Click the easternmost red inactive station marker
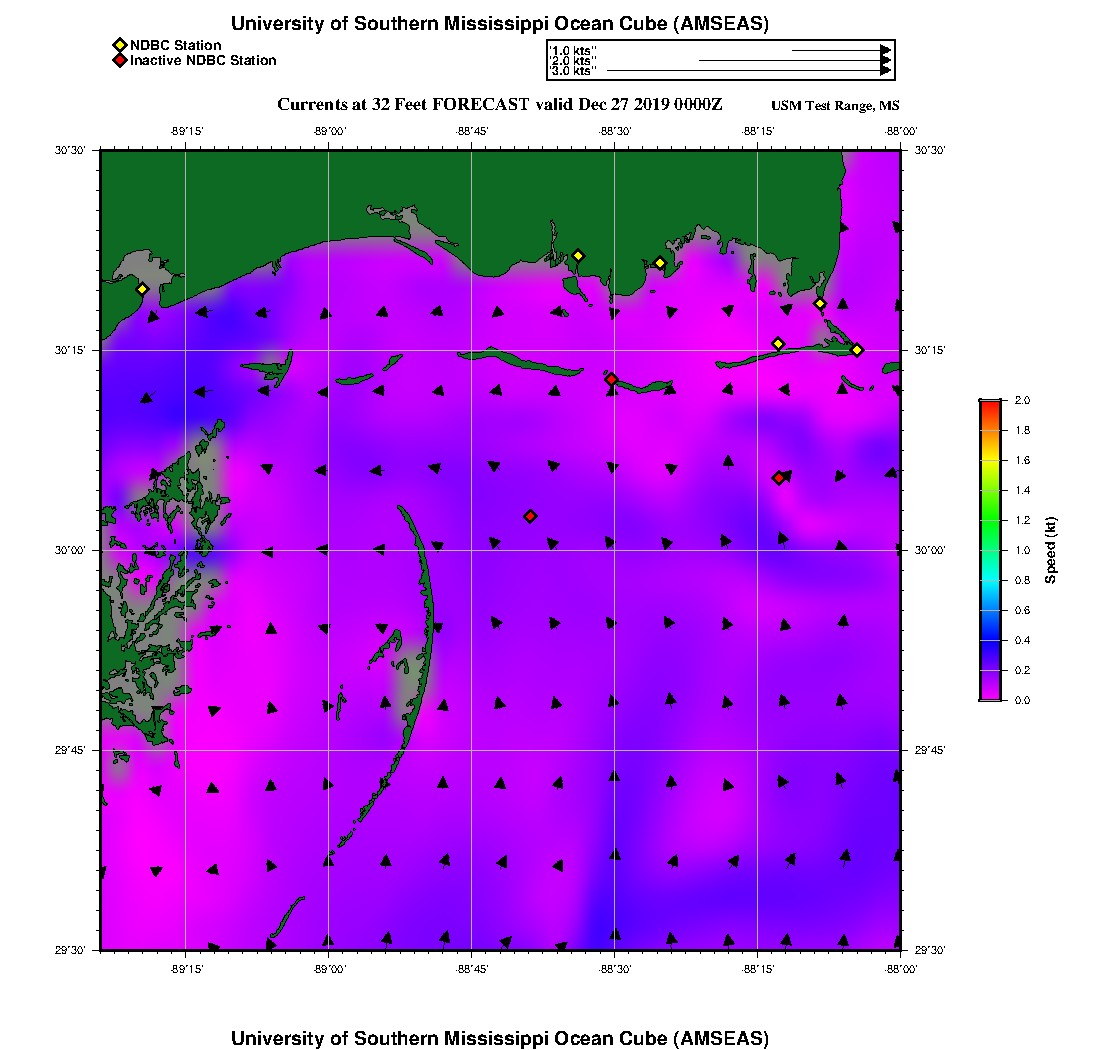Screen dimensions: 1100x1050 point(778,478)
